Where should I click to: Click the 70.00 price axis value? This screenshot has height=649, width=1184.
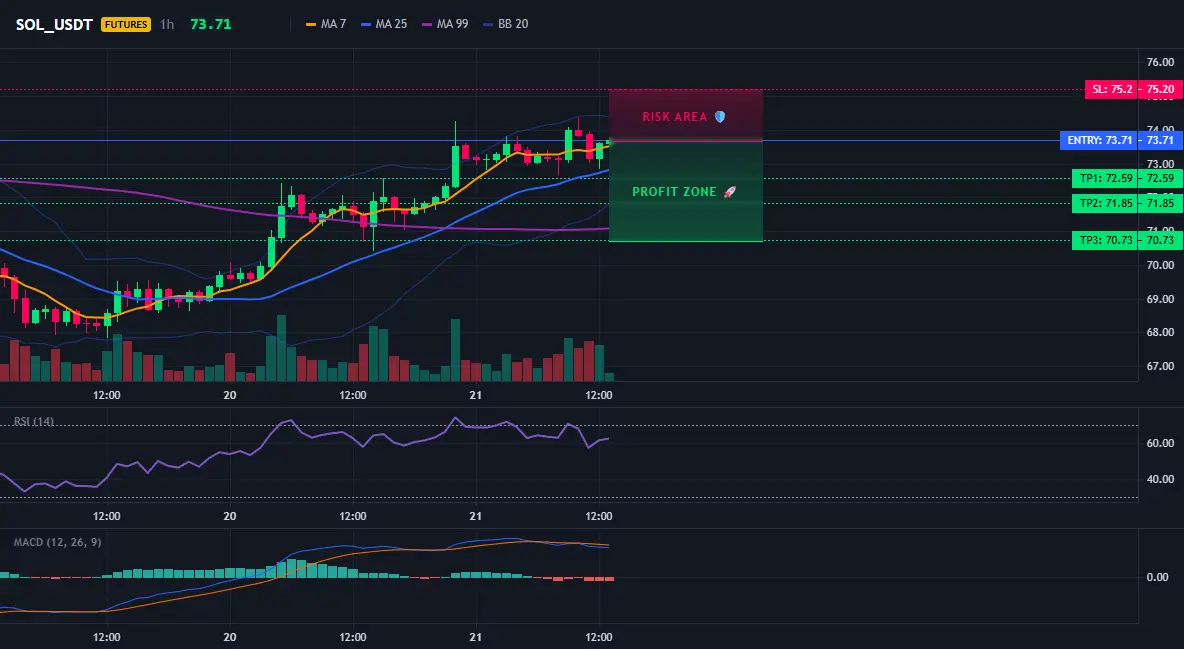1161,264
